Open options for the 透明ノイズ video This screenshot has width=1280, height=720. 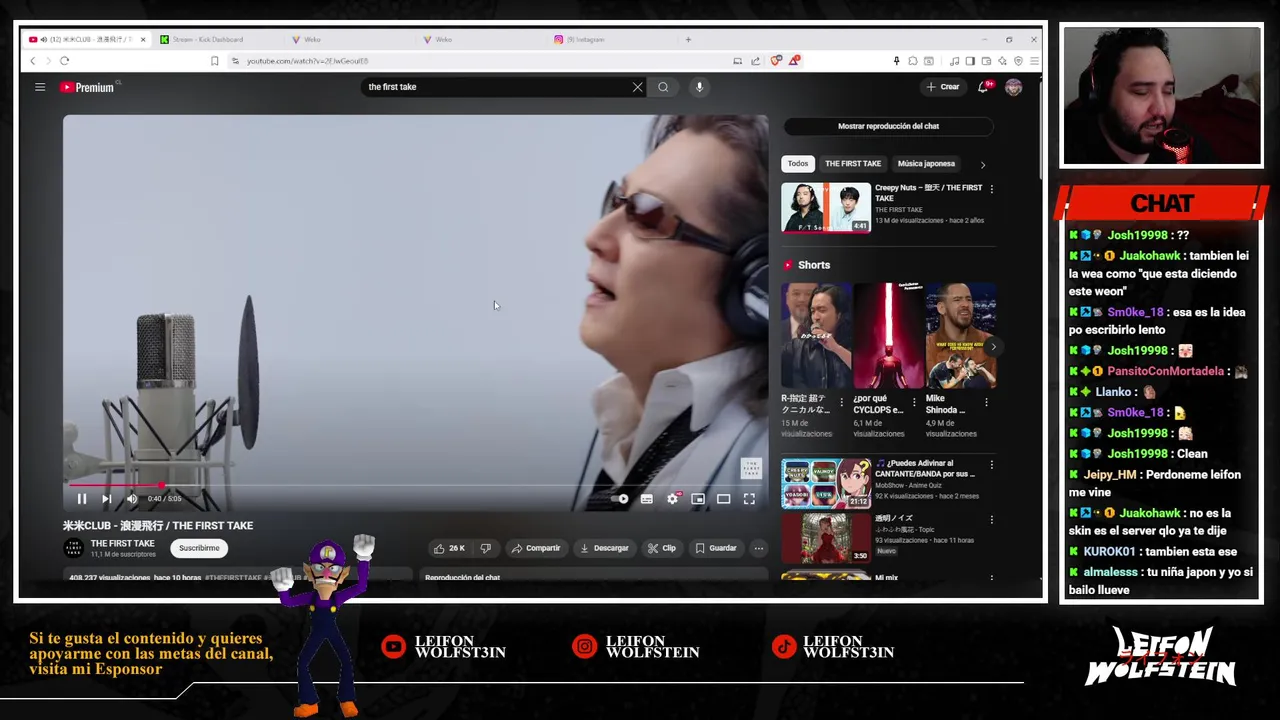click(991, 519)
